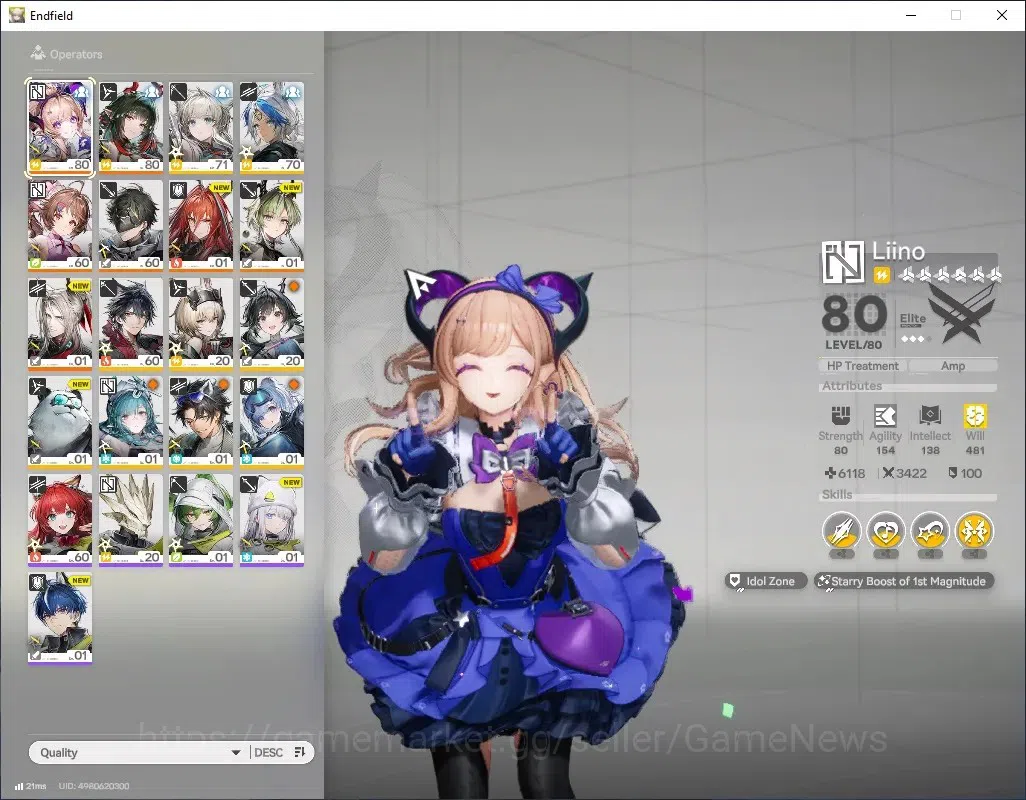This screenshot has height=800, width=1026.
Task: Pick the masked dark-haired level 60 operator card
Action: click(131, 226)
